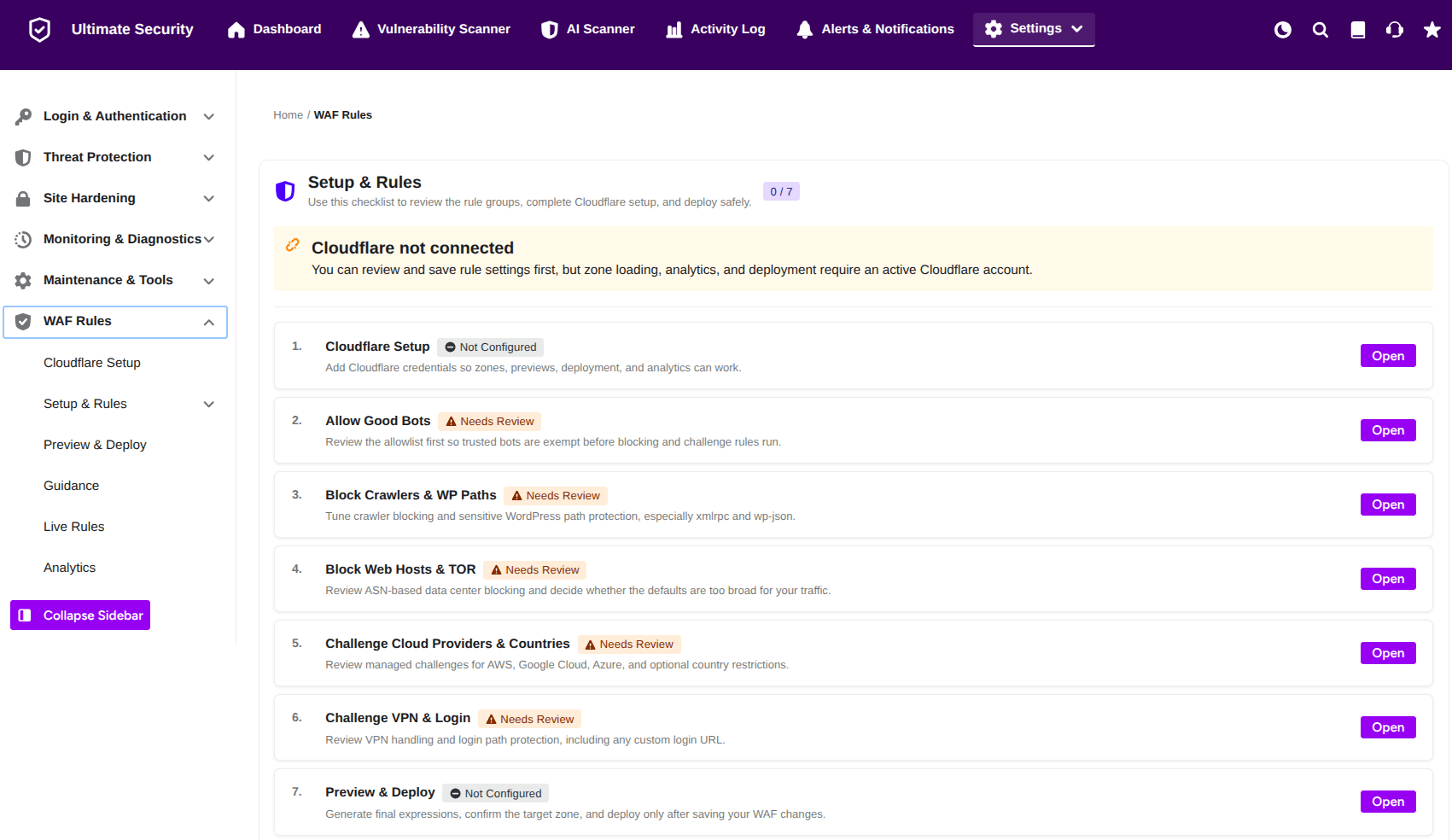Viewport: 1452px width, 840px height.
Task: Click the star icon in header
Action: click(x=1432, y=30)
